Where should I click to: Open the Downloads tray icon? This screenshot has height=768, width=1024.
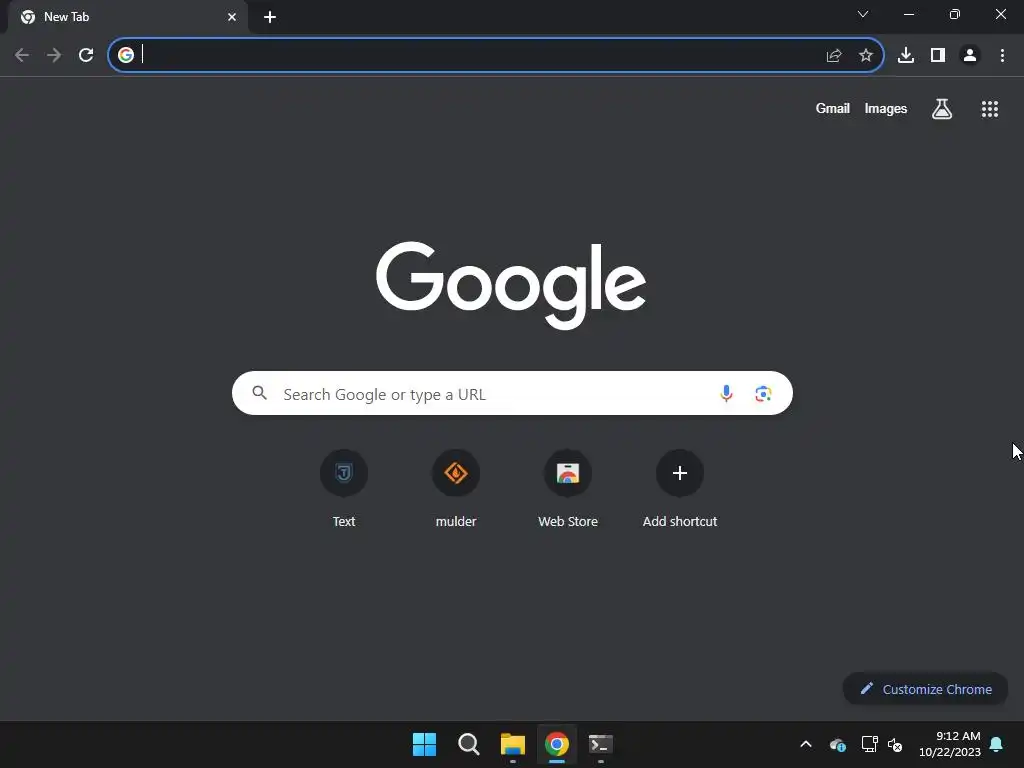[906, 56]
